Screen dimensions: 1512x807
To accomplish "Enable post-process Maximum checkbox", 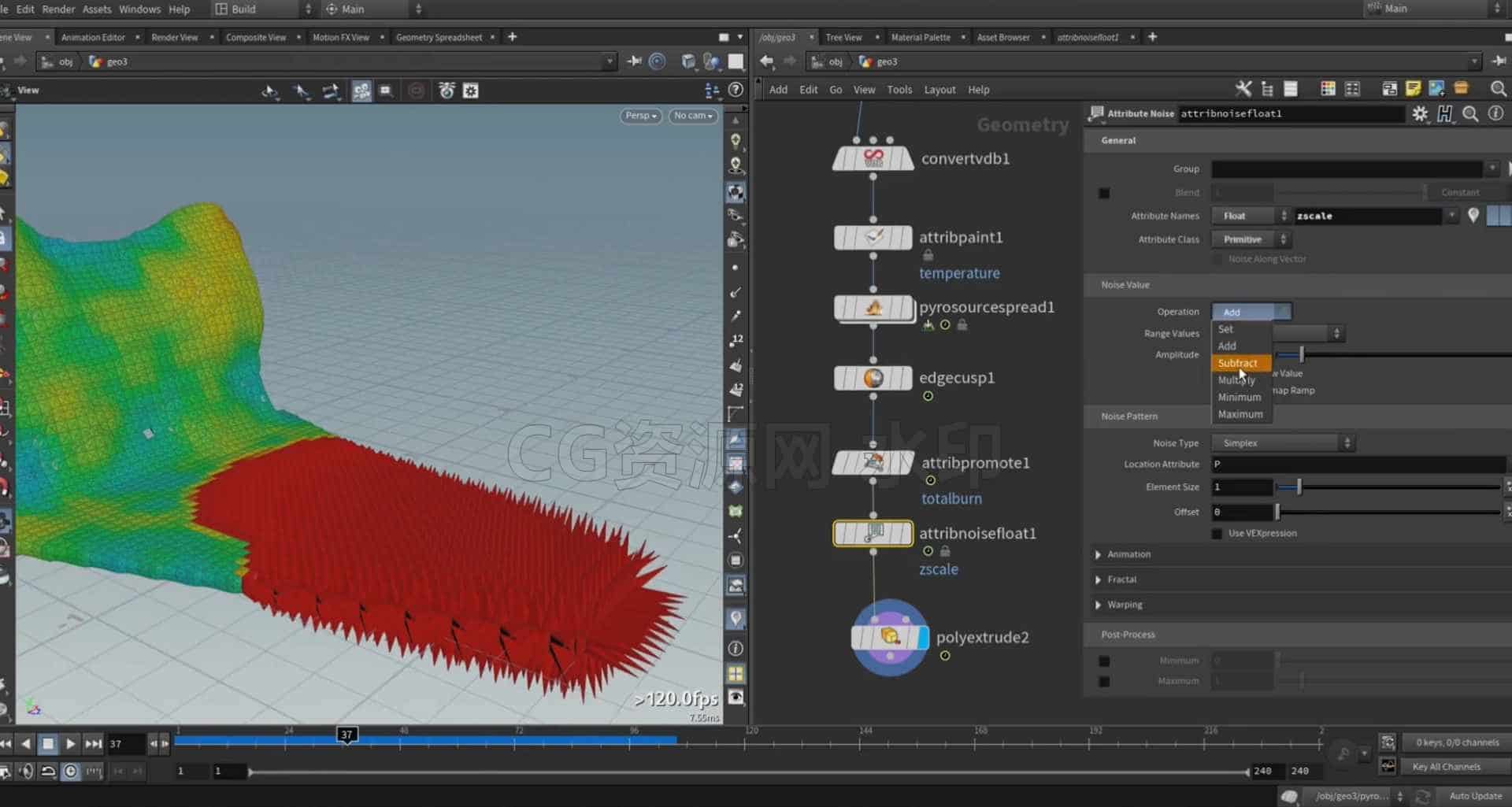I will coord(1104,682).
